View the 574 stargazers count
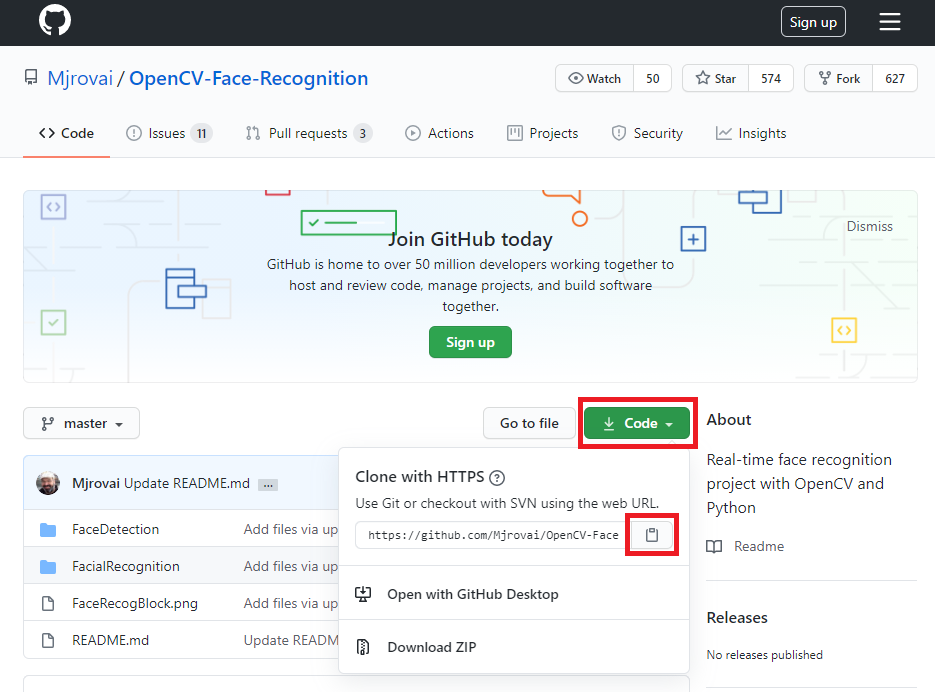Viewport: 935px width, 692px height. (770, 78)
